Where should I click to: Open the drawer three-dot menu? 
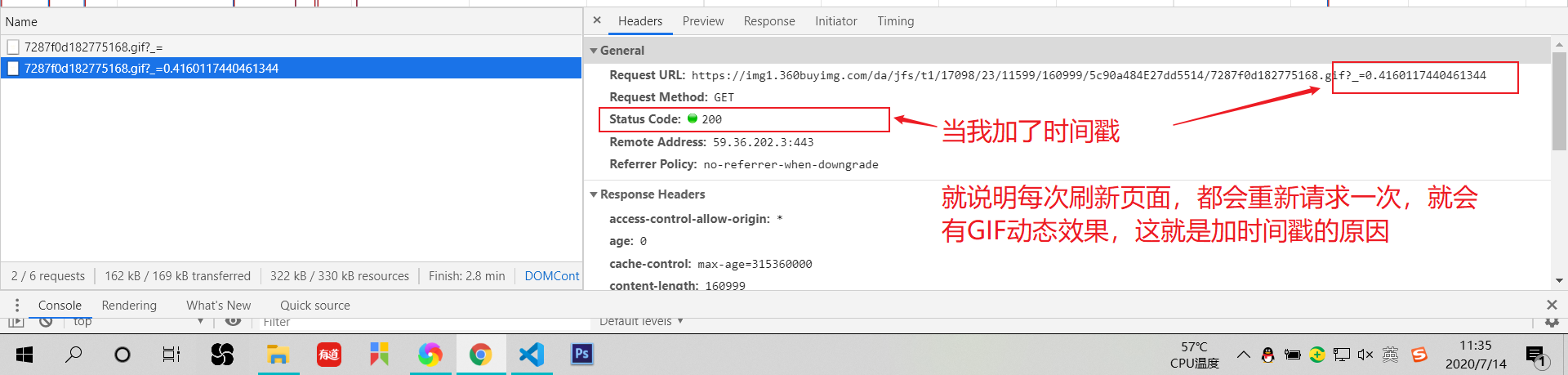coord(16,305)
